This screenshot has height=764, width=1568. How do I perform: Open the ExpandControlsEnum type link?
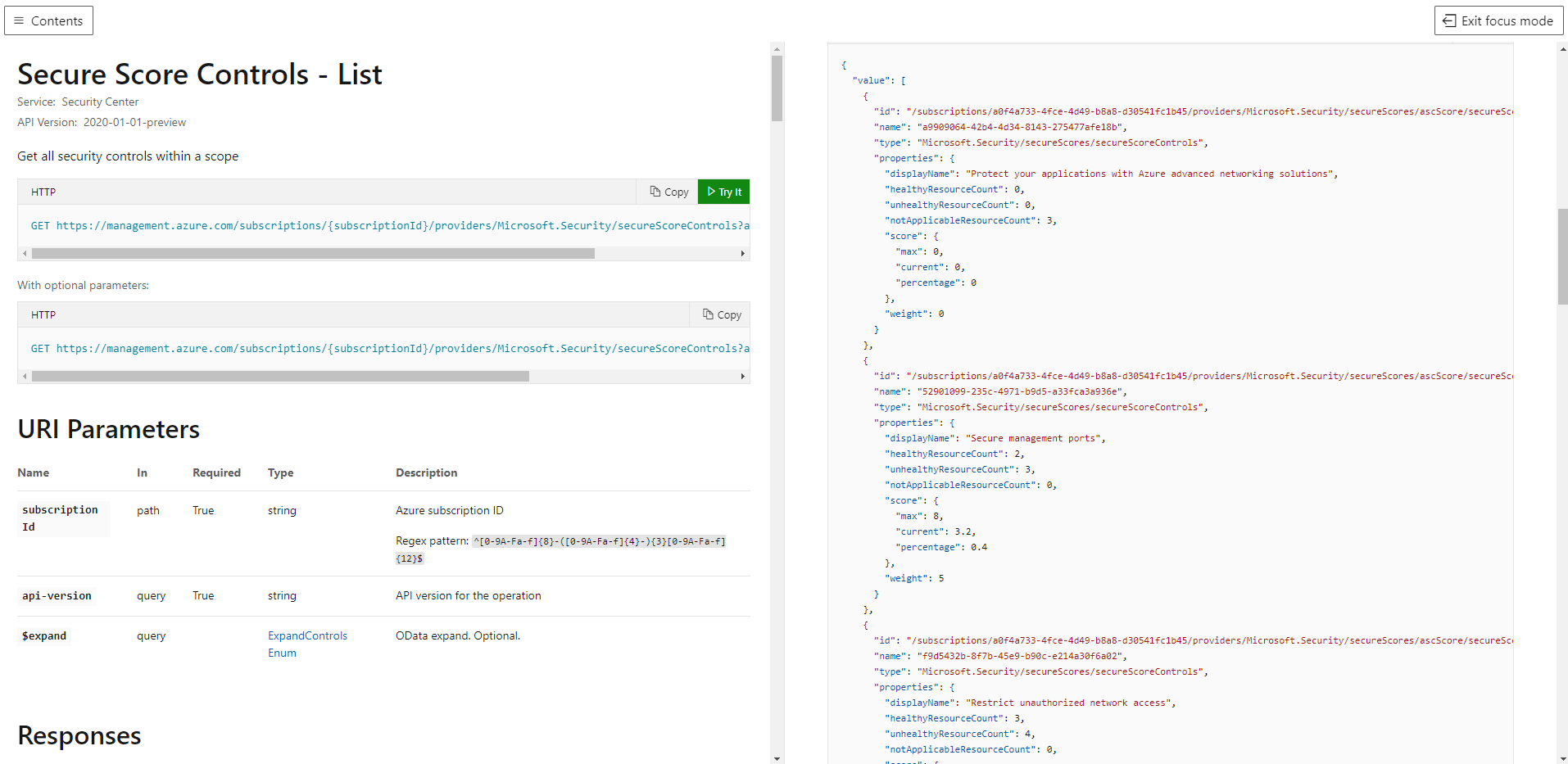coord(307,644)
